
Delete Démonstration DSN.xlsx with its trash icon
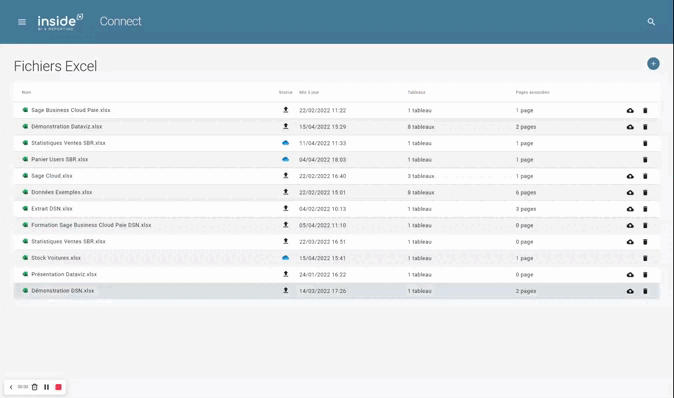point(645,291)
